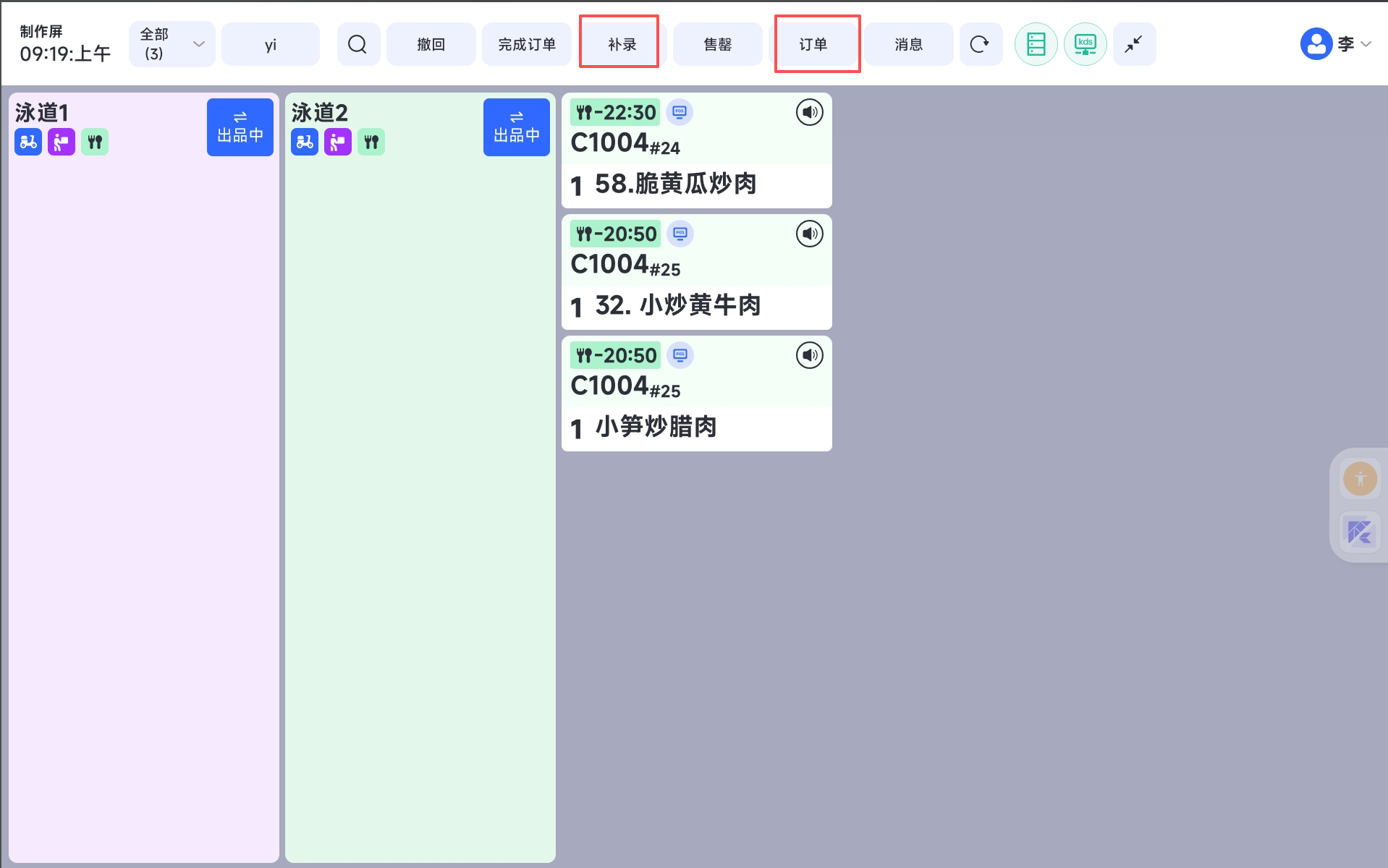Click the search magnifier icon
1388x868 pixels.
click(357, 45)
